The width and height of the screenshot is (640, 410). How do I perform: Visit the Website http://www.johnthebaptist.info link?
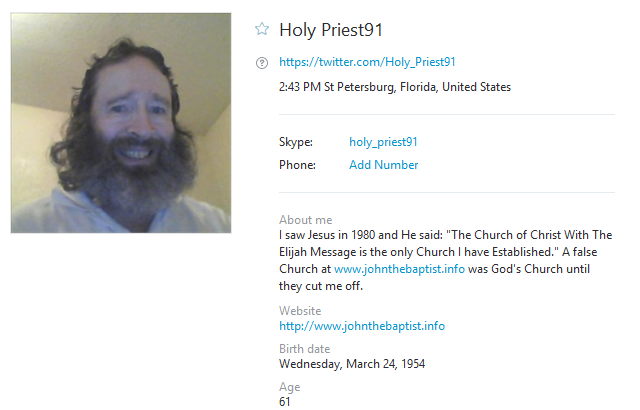point(361,326)
